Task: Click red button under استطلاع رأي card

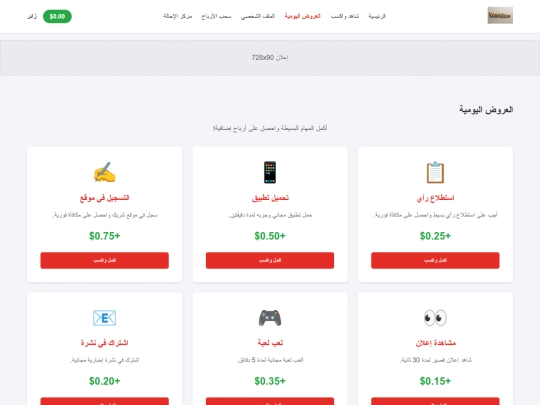Action: click(435, 260)
